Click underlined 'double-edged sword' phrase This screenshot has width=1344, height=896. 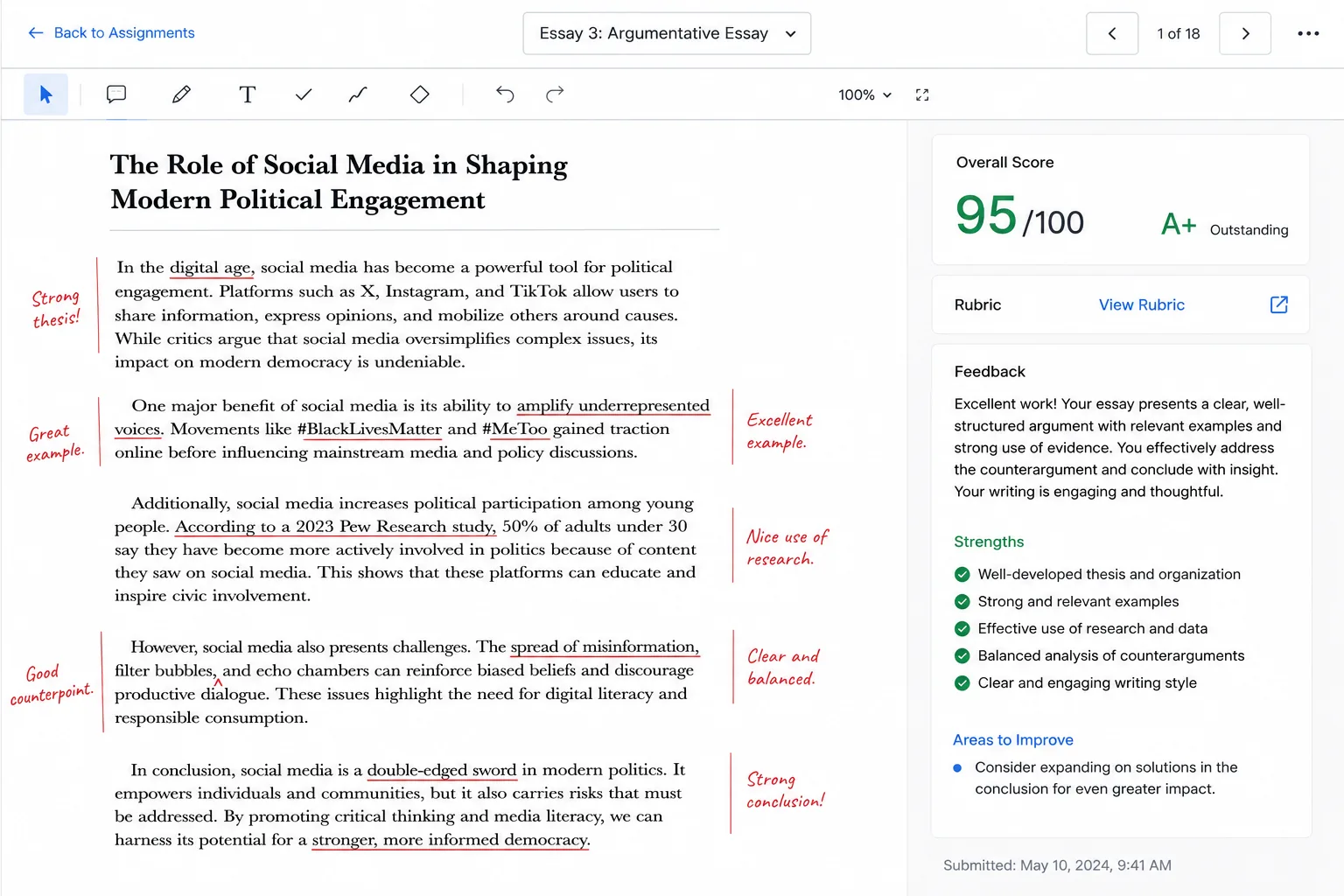click(x=442, y=770)
